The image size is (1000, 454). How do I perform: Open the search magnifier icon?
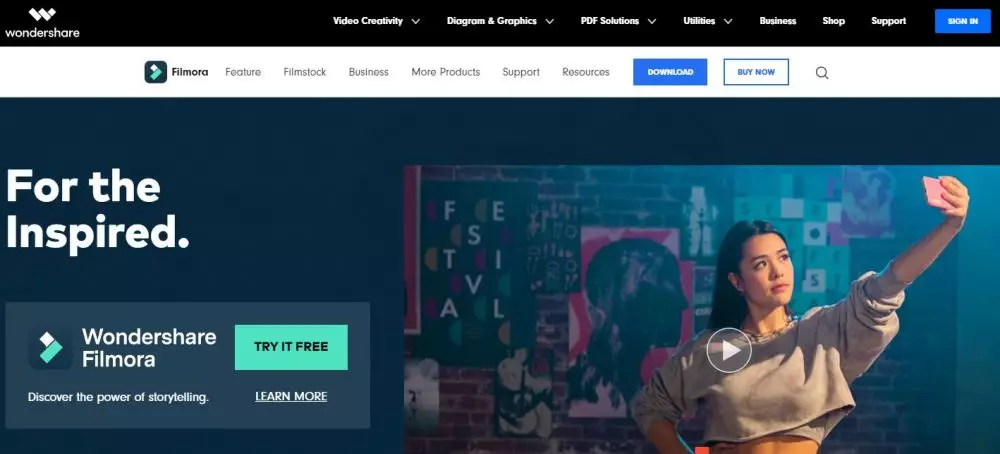(822, 73)
